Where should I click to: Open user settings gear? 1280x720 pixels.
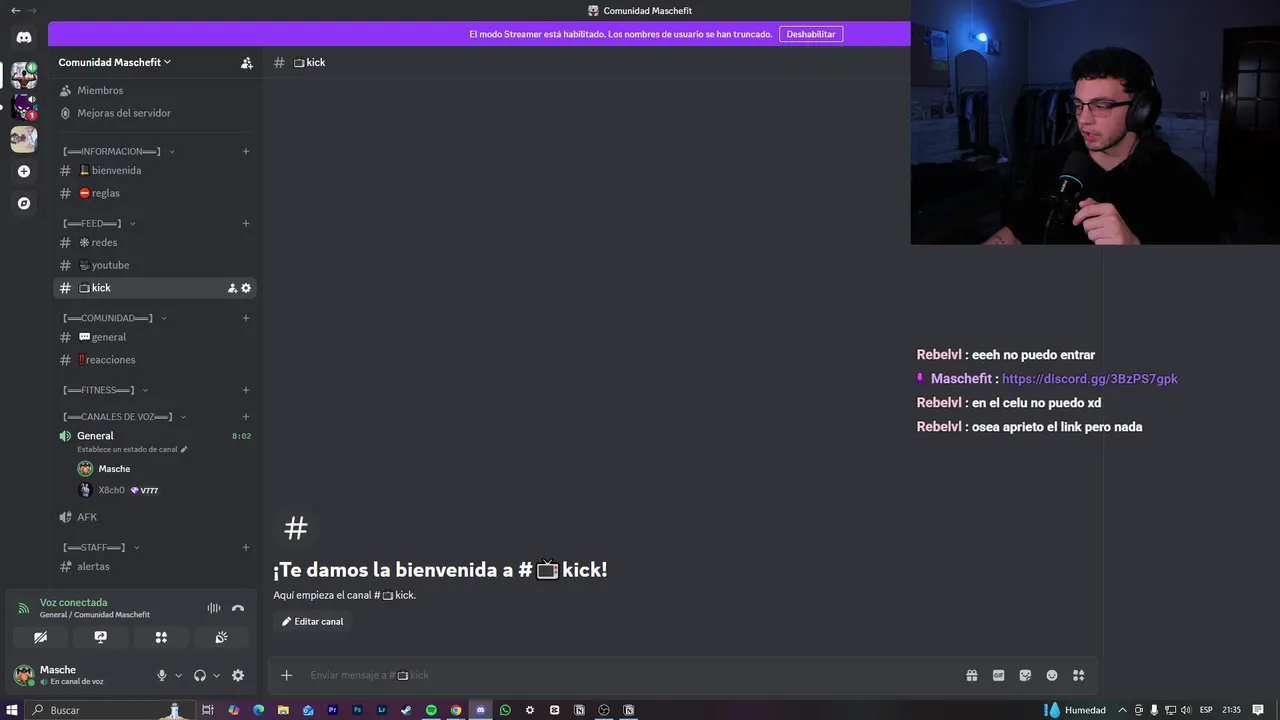[x=238, y=675]
